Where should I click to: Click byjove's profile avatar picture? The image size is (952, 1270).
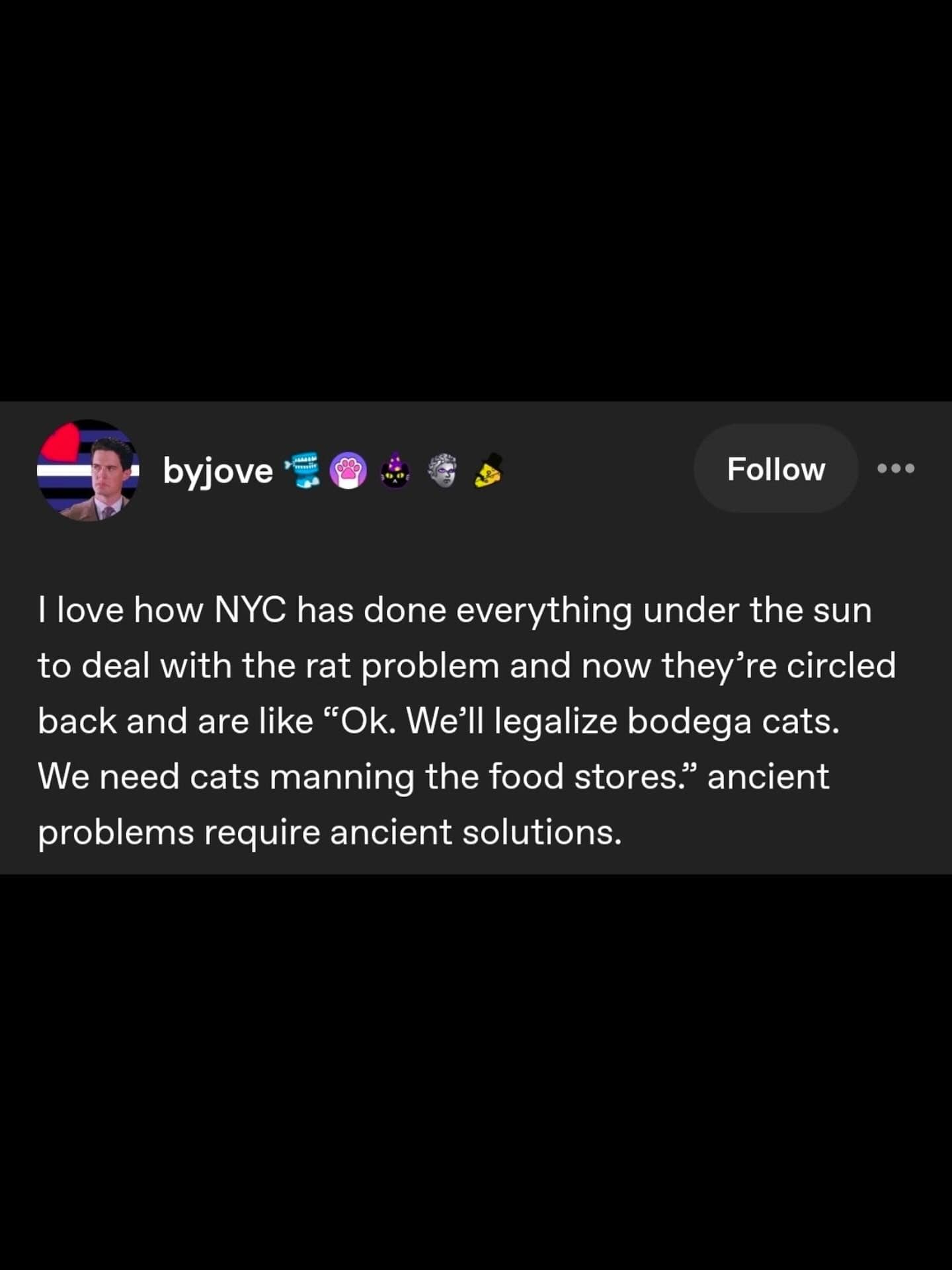point(87,471)
